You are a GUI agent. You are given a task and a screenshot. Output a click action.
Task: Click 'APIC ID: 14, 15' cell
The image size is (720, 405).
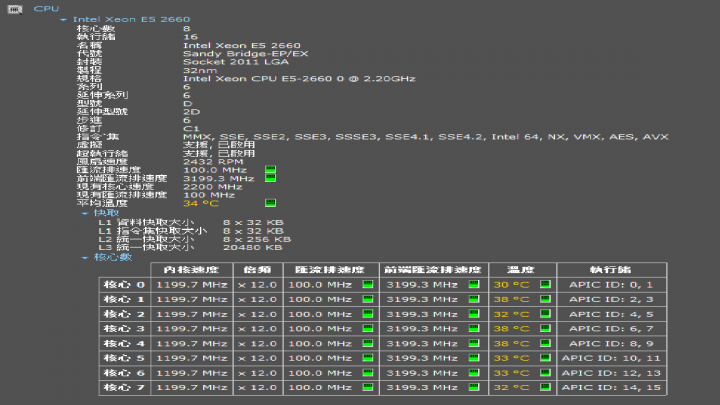point(611,388)
